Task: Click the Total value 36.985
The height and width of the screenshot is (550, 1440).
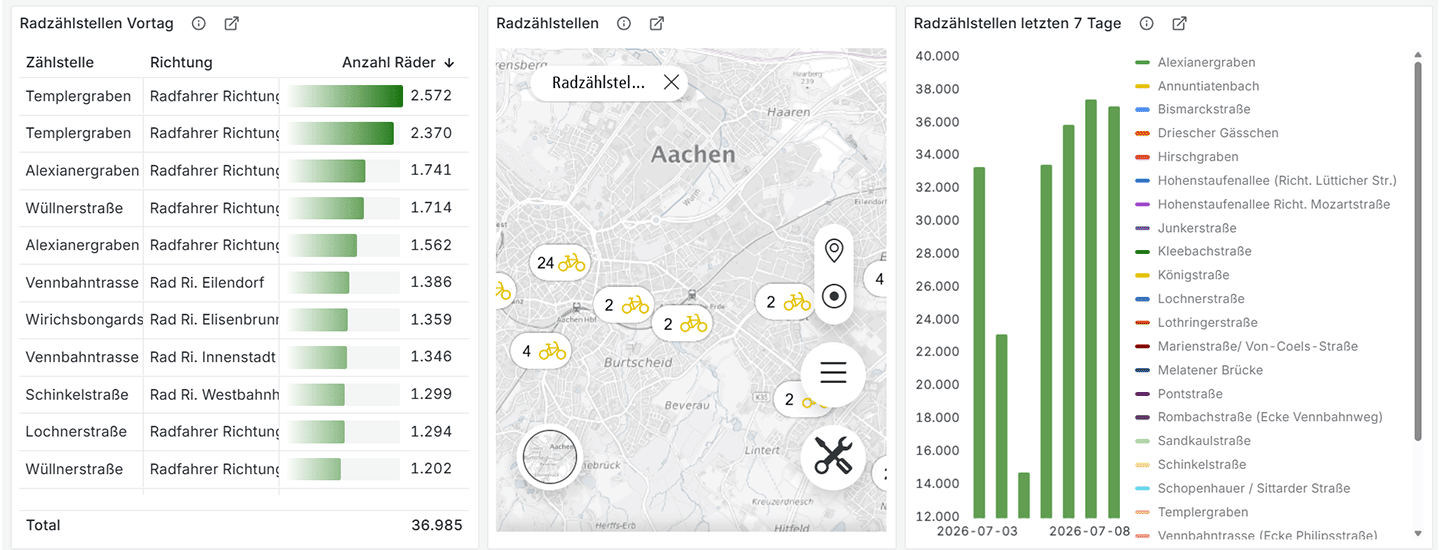Action: (x=436, y=525)
